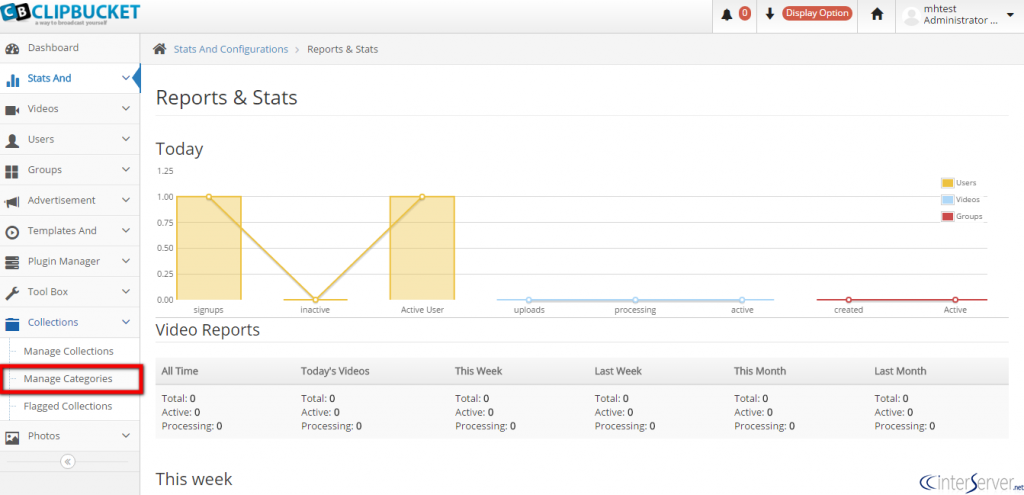Click the Collections folder icon
This screenshot has width=1024, height=495.
(12, 323)
